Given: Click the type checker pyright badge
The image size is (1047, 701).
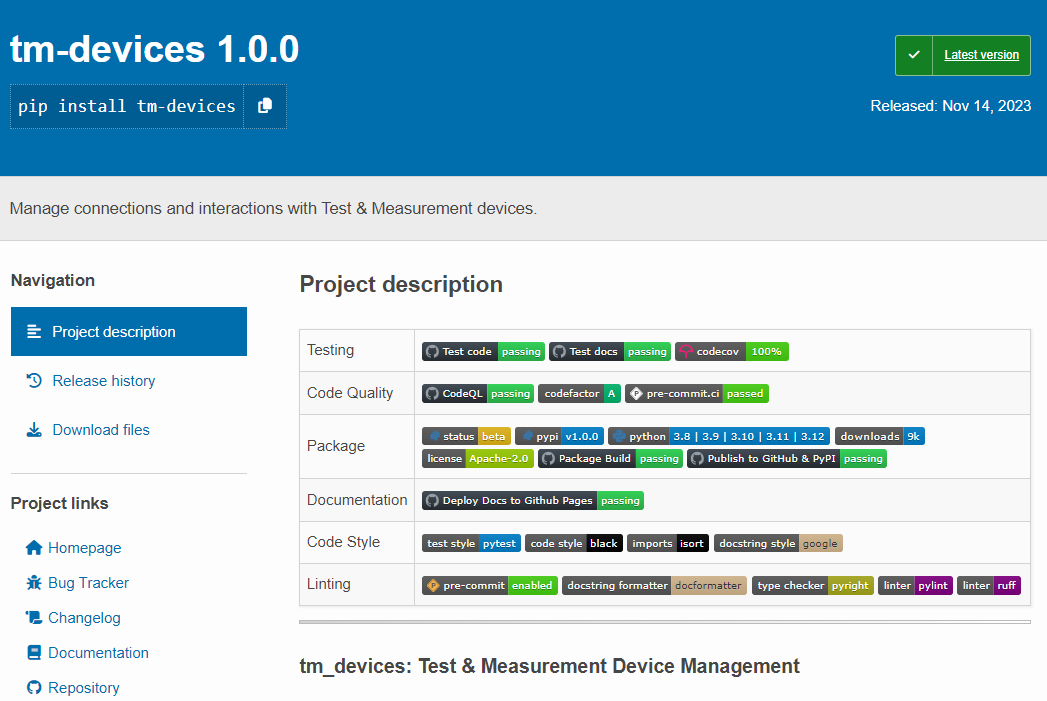Looking at the screenshot, I should click(813, 586).
